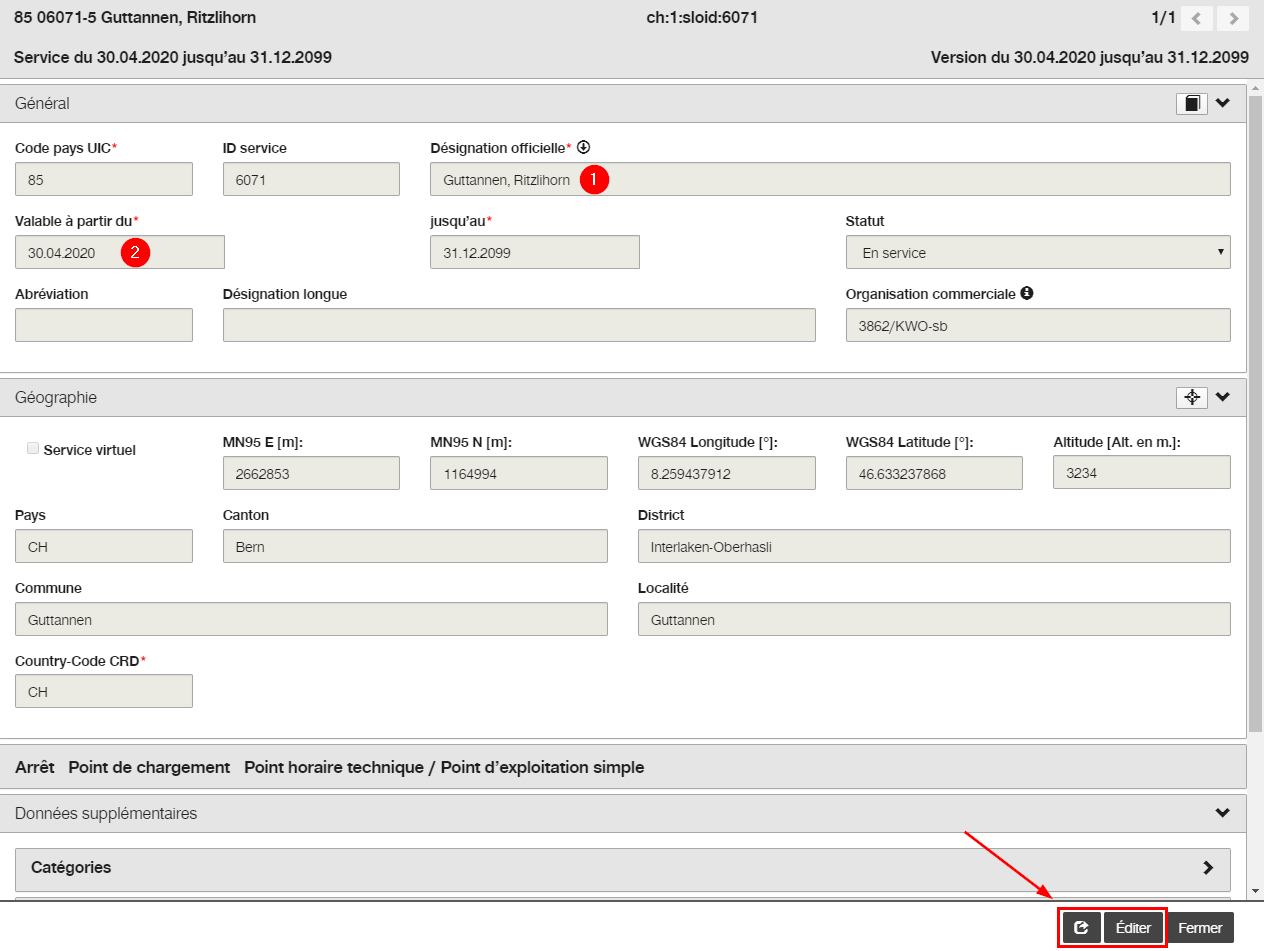Open Point horaire technique tab
Viewport: 1267px width, 951px height.
pos(444,768)
